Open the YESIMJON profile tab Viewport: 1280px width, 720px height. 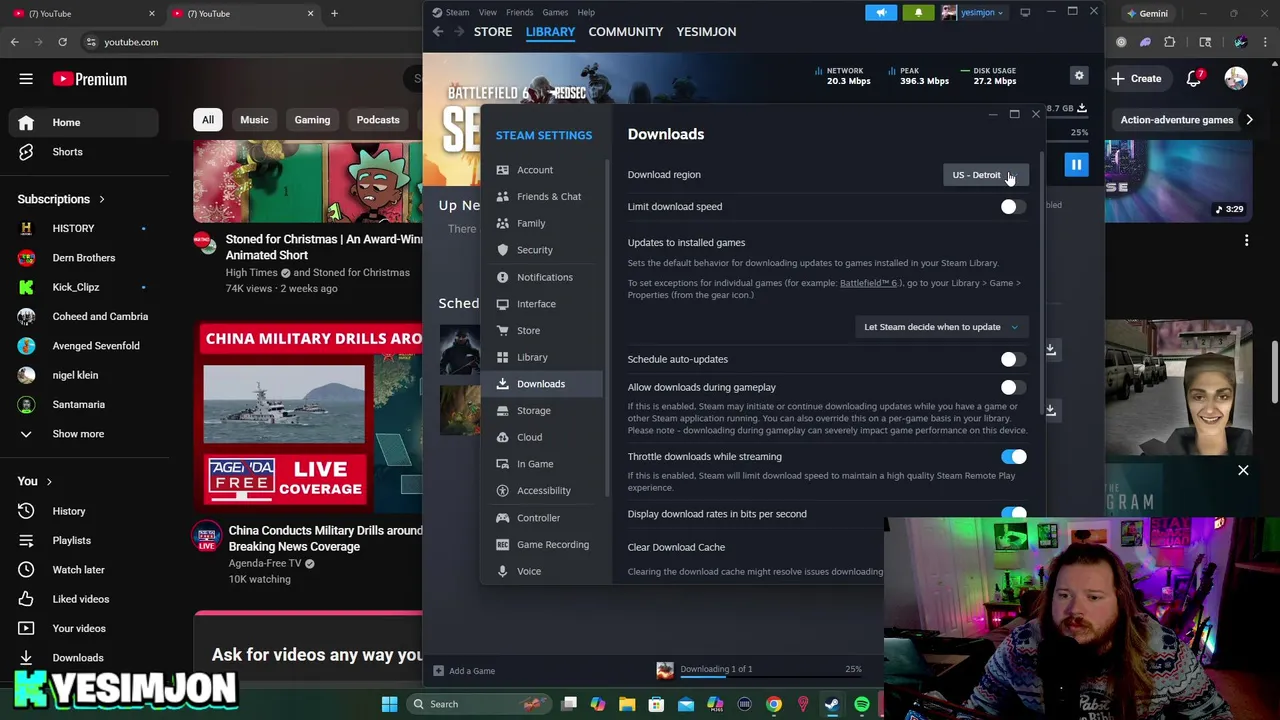point(706,32)
